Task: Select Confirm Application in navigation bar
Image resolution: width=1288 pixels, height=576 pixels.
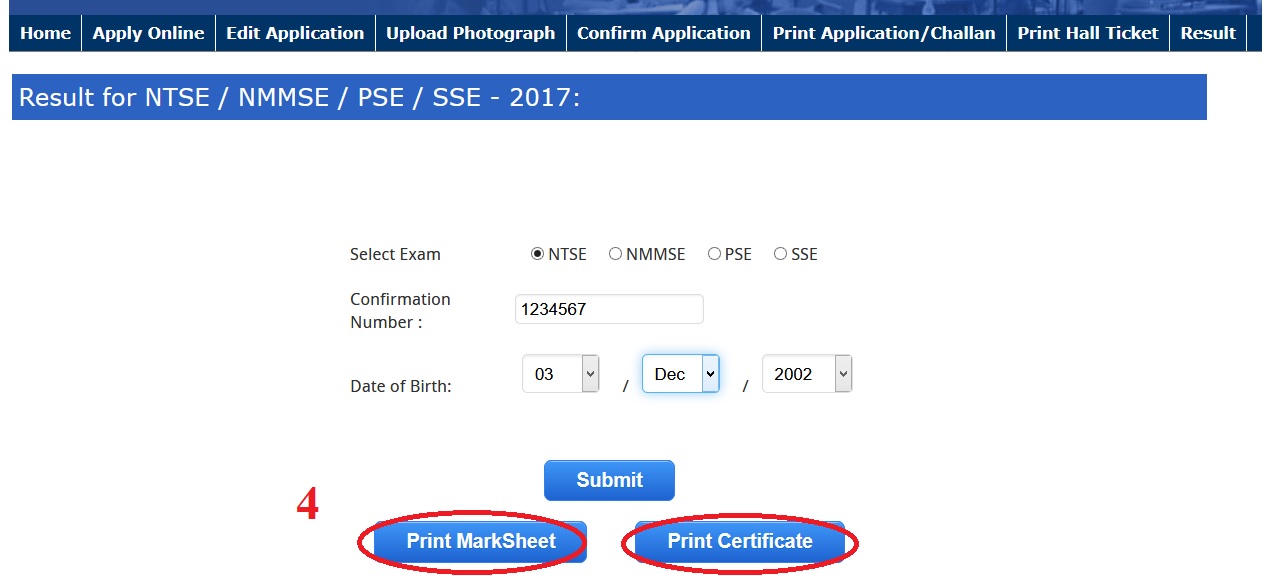Action: pos(663,33)
